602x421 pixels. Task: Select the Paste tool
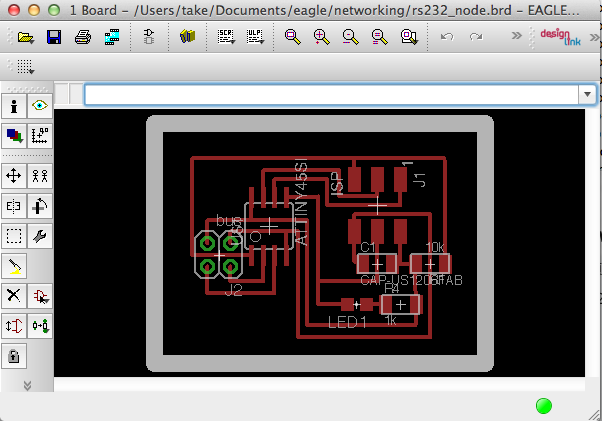[x=14, y=266]
